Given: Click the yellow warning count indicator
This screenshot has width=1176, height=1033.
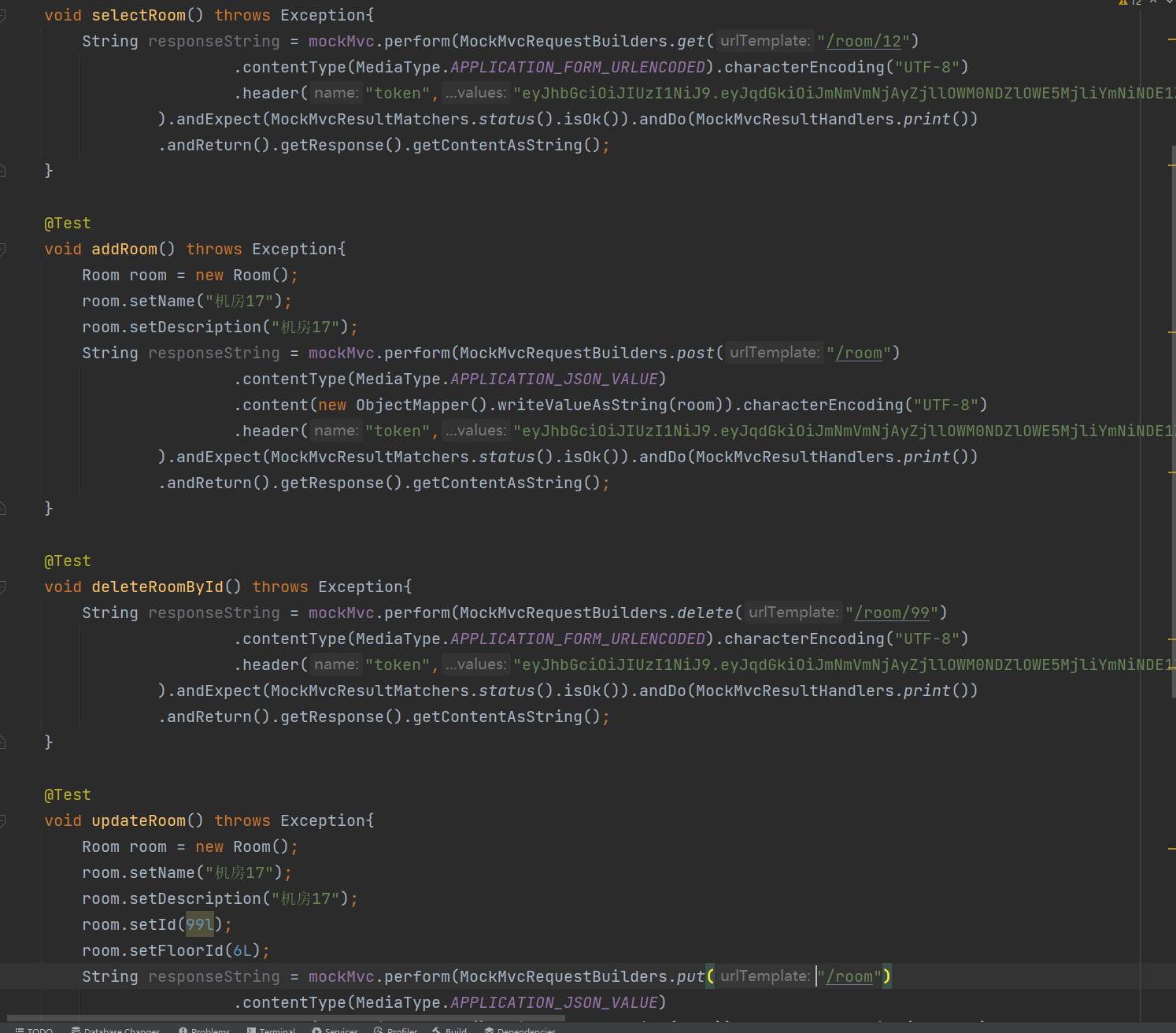Looking at the screenshot, I should (1130, 2).
